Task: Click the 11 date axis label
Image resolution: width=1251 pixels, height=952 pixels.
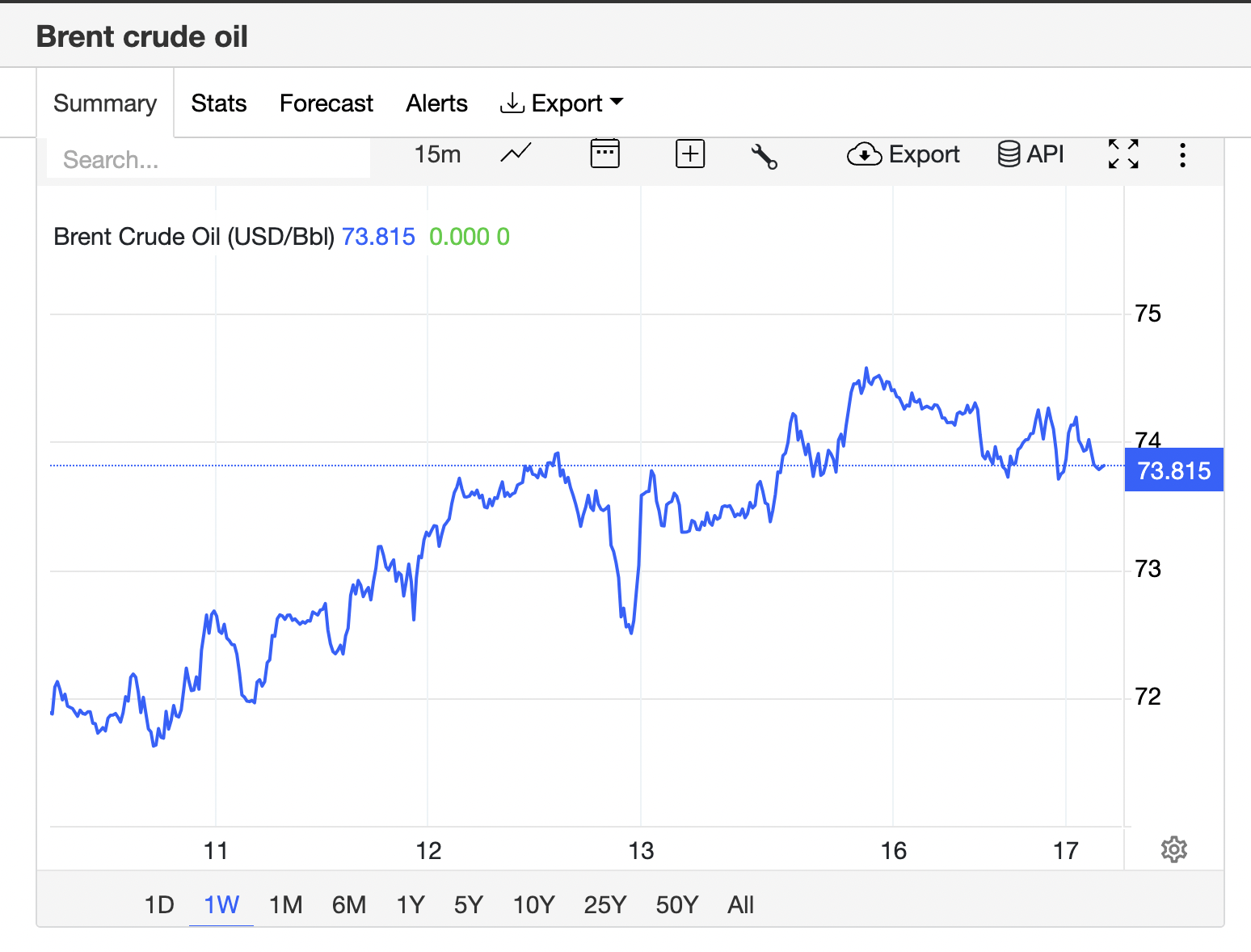Action: [x=216, y=851]
